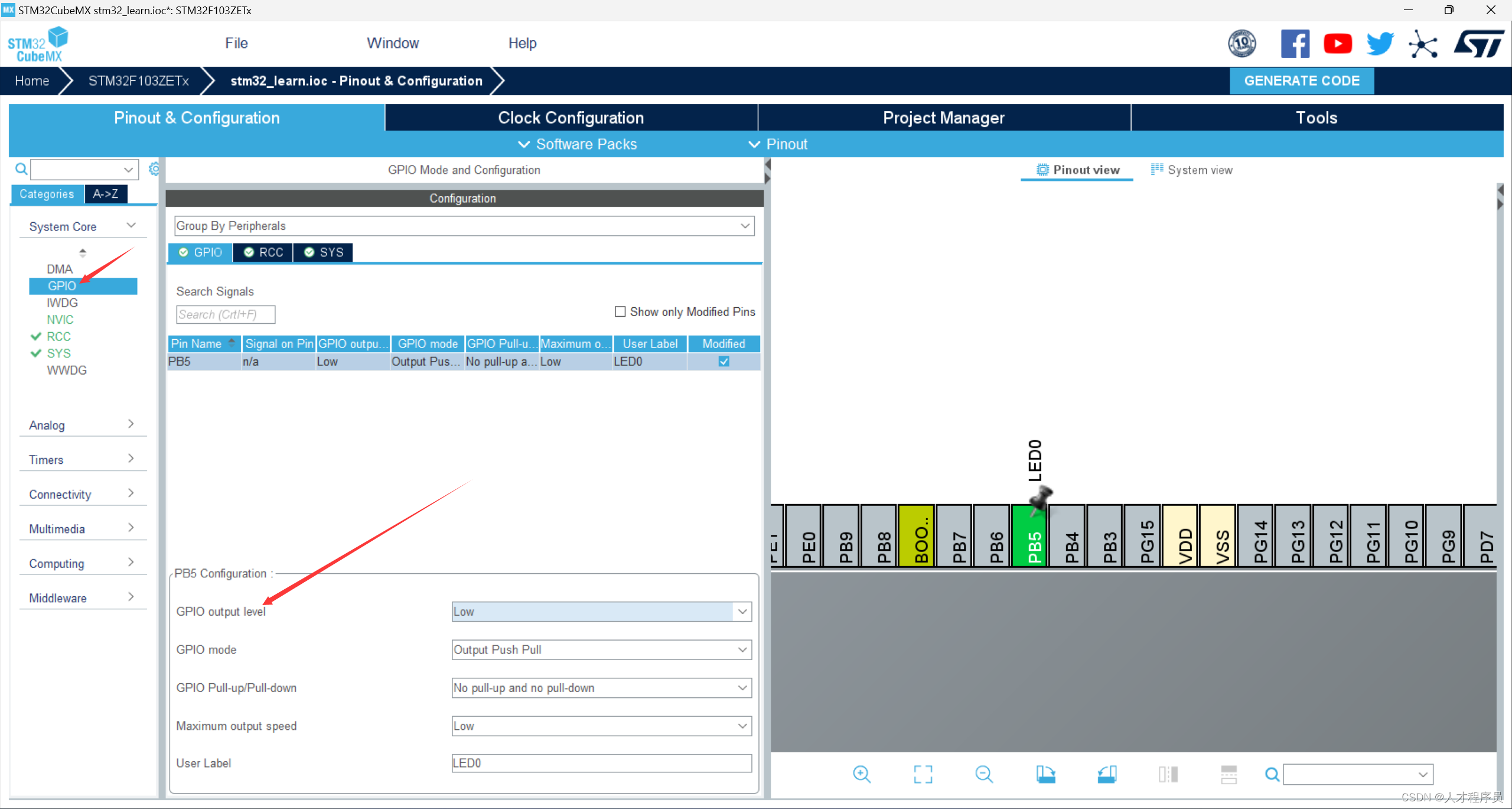This screenshot has height=809, width=1512.
Task: Open the category settings gear icon
Action: pos(154,169)
